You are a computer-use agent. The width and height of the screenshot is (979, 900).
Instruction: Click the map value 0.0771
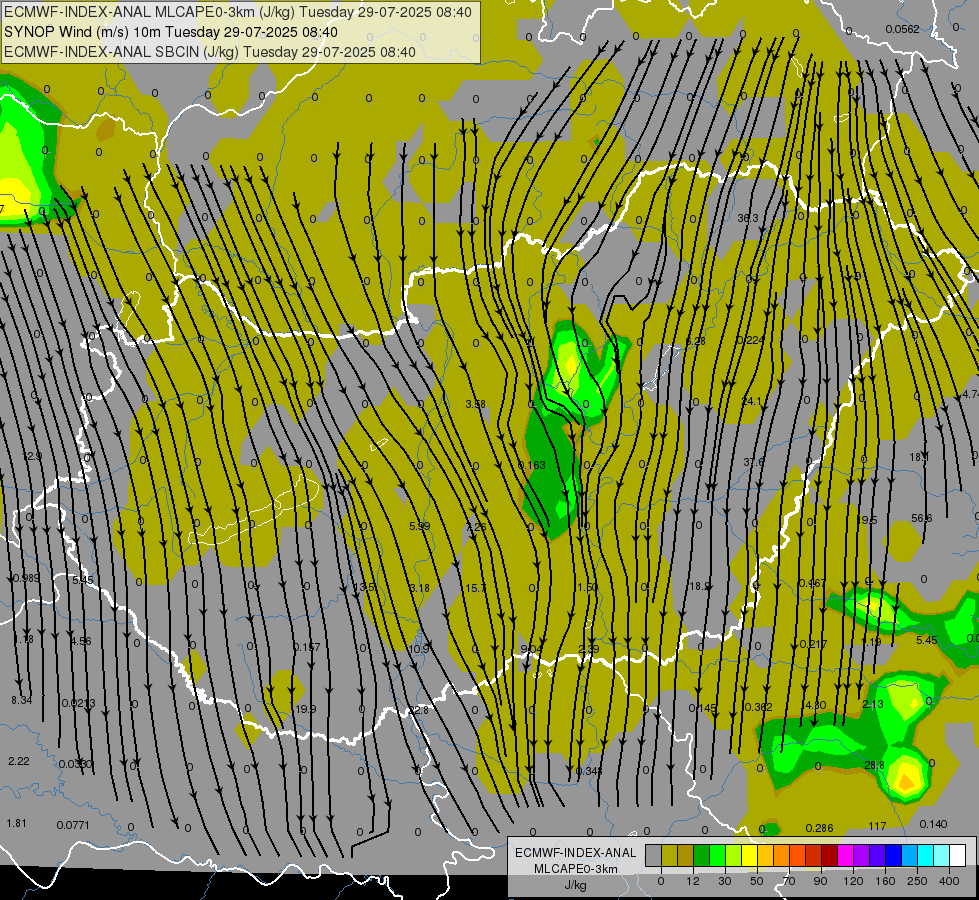tap(73, 825)
